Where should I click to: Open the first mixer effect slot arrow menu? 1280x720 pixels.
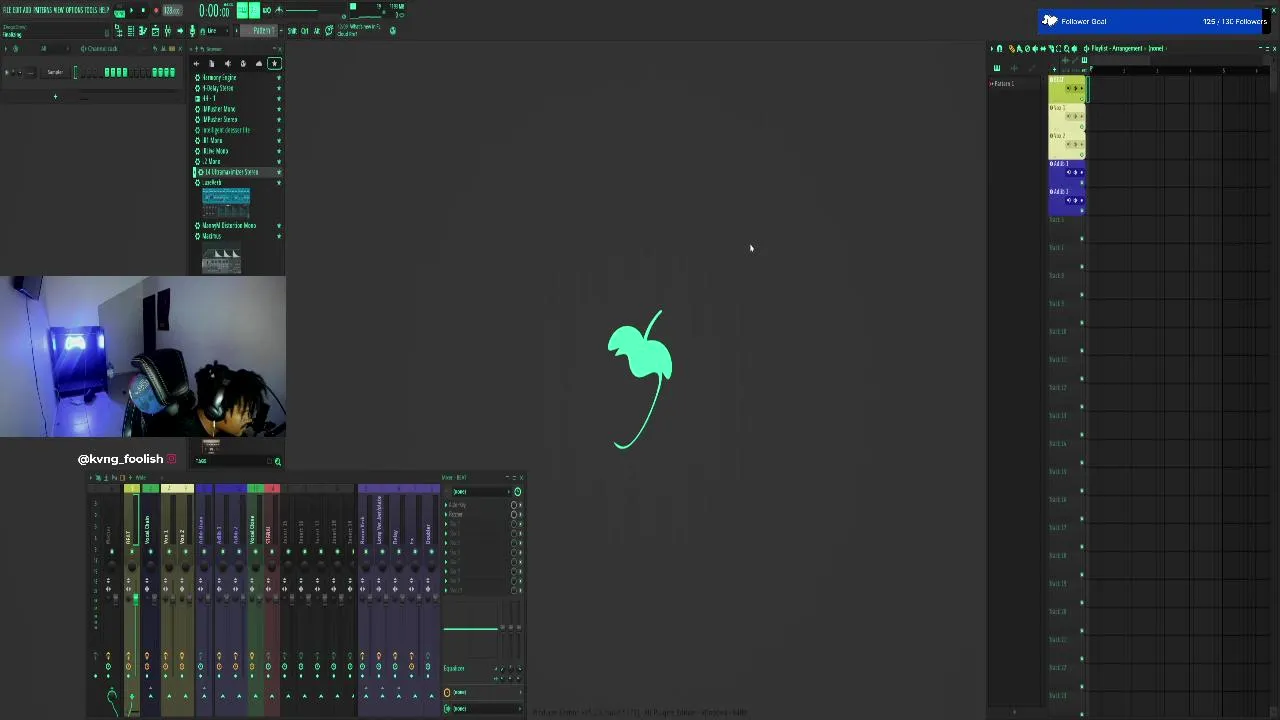(x=446, y=505)
